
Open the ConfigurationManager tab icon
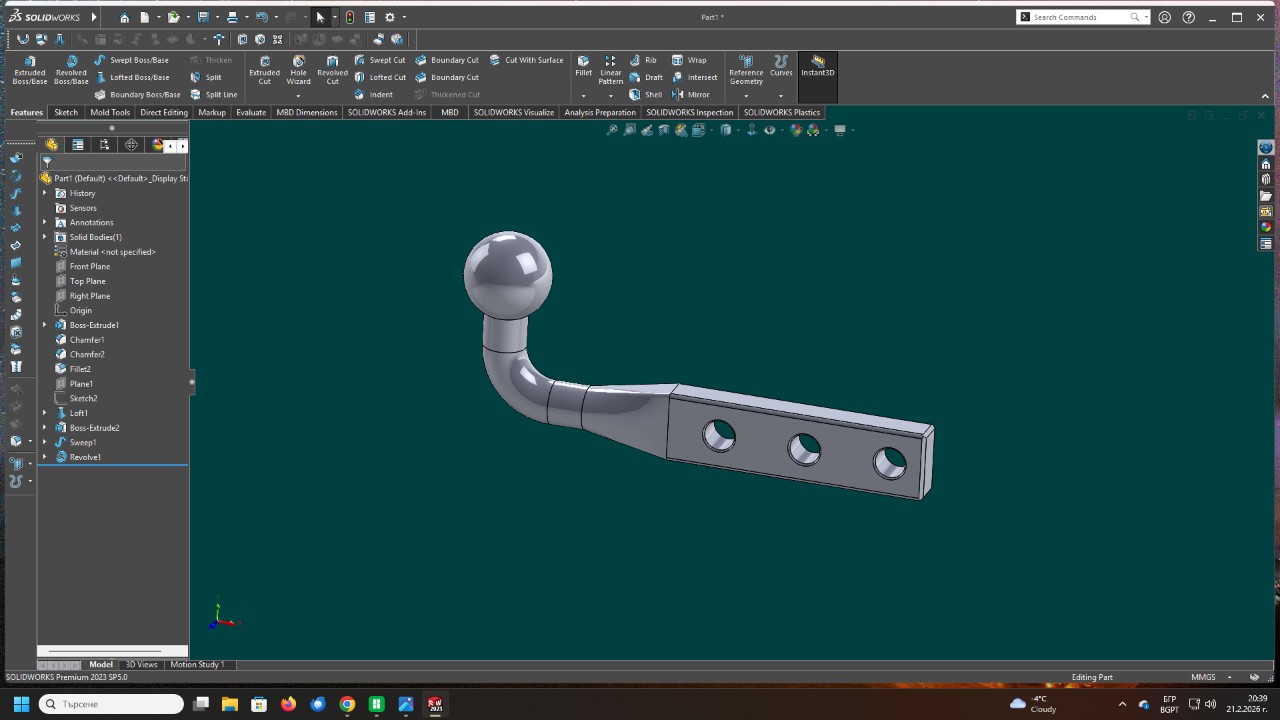(104, 145)
